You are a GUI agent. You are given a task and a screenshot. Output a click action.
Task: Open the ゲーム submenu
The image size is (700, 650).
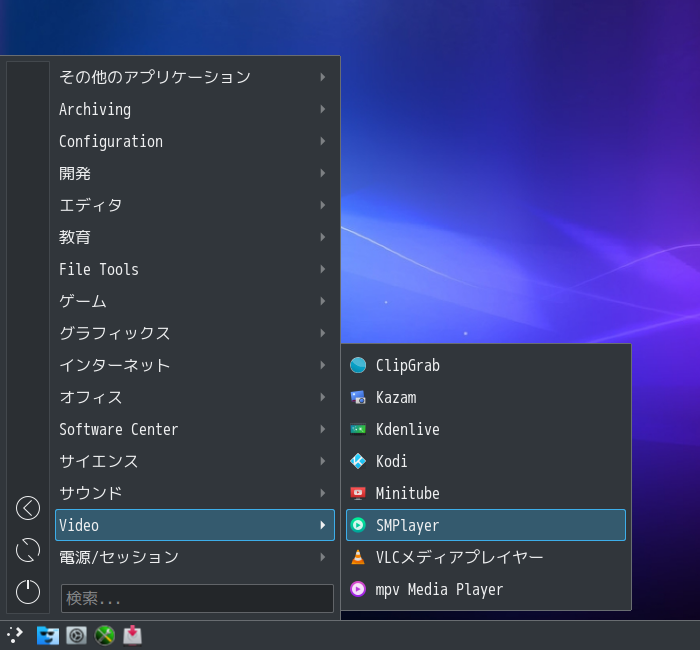pyautogui.click(x=195, y=301)
